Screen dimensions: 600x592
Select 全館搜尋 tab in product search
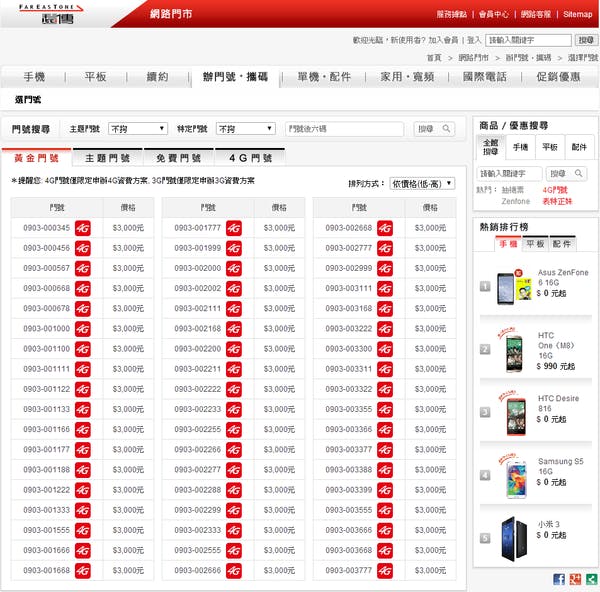[x=491, y=147]
